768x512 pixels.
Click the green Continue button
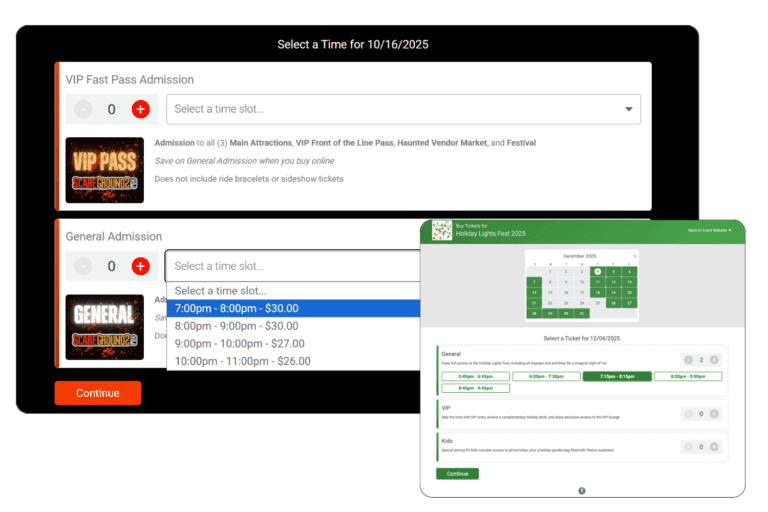tap(457, 473)
